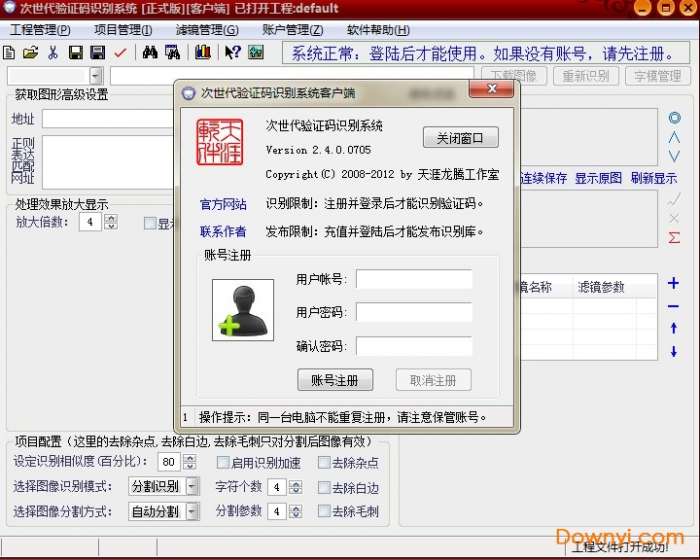
Task: Click the 字模管理 button
Action: 658,76
